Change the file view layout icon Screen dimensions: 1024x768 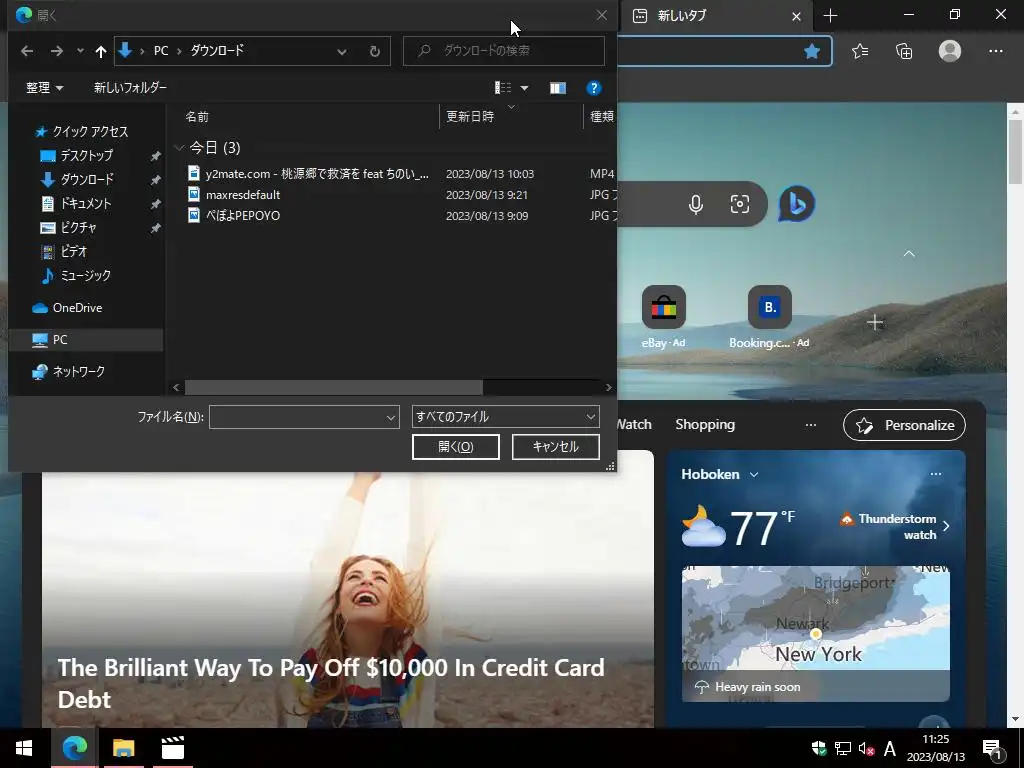(x=503, y=88)
